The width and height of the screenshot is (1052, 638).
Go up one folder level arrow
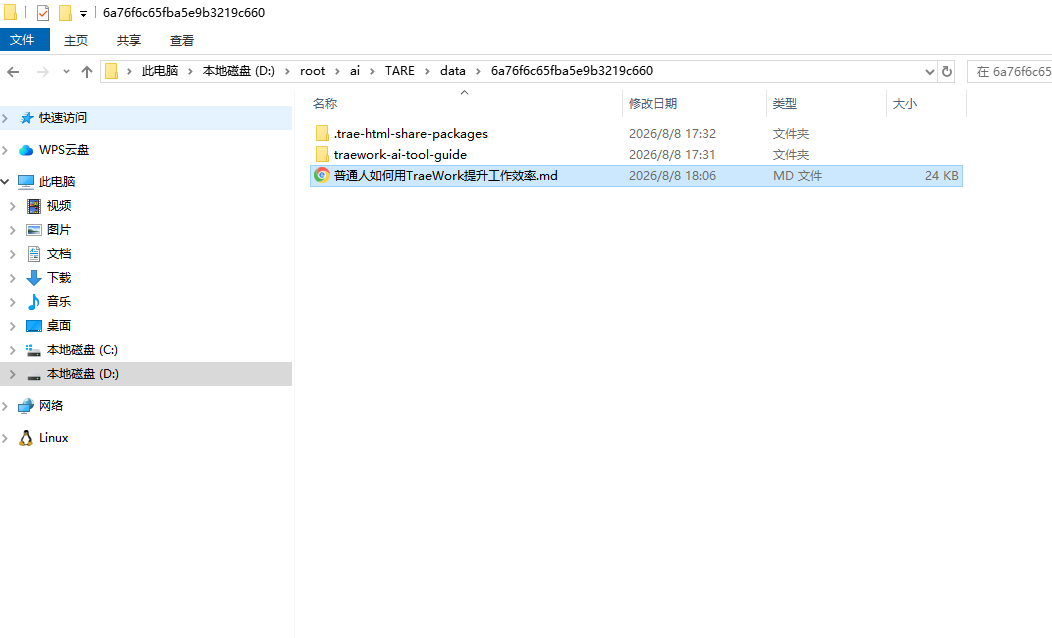tap(87, 71)
